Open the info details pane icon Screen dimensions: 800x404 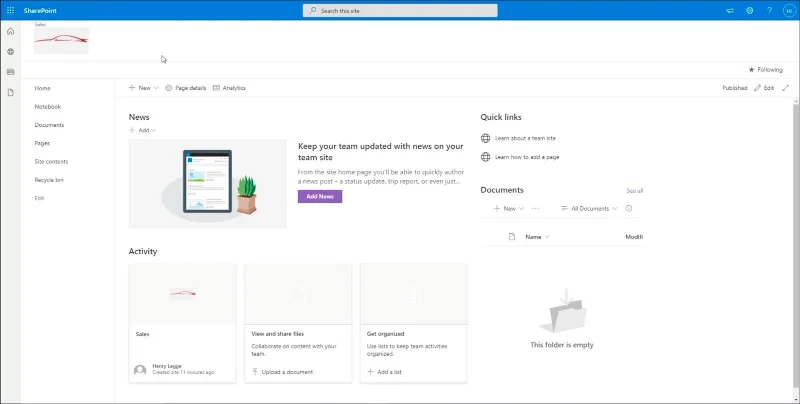click(629, 209)
